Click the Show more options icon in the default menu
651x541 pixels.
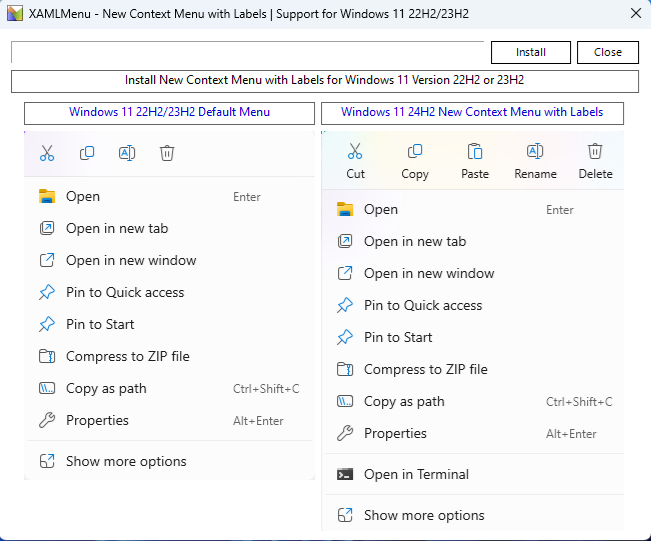point(47,461)
